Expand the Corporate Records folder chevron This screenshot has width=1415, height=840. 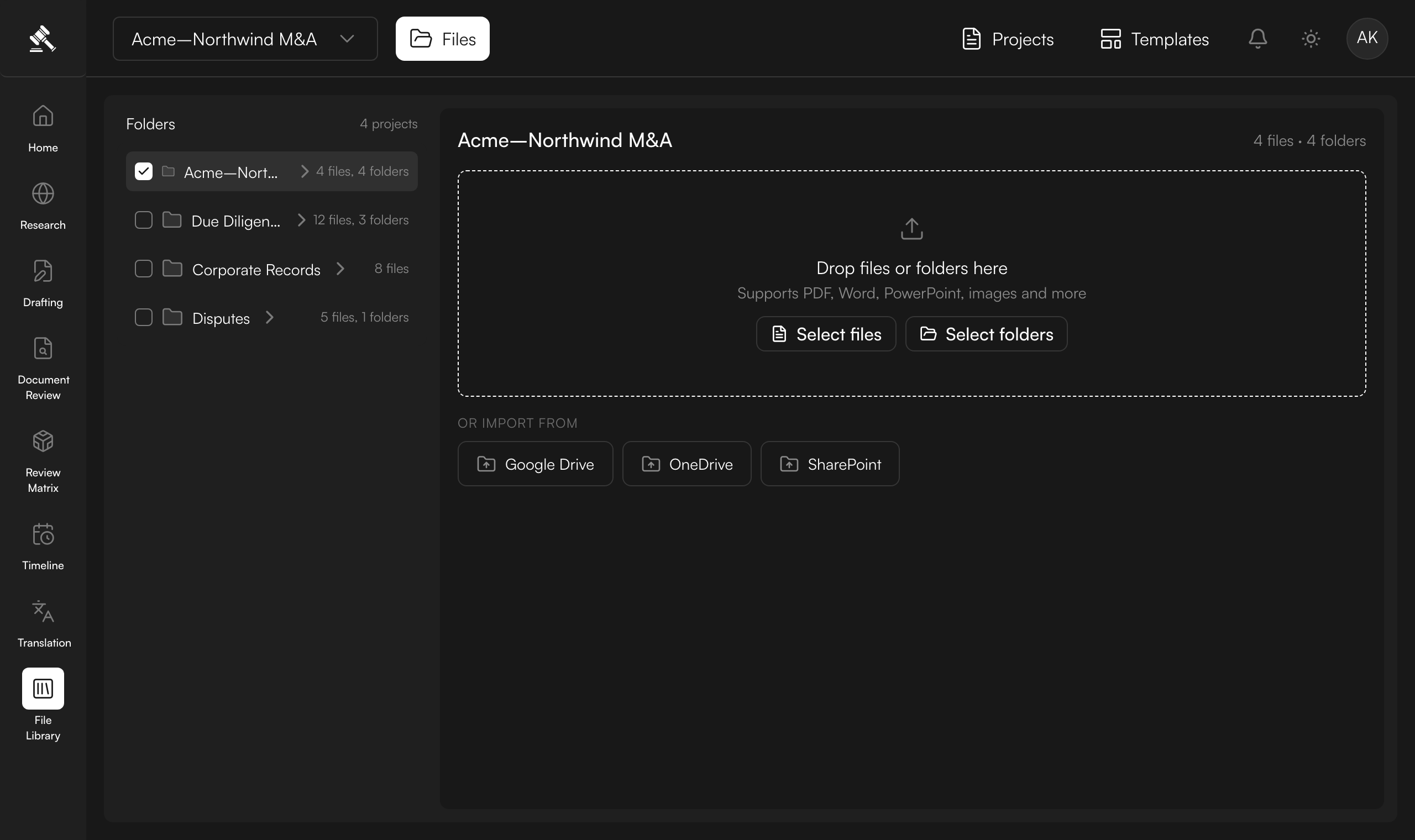pos(340,268)
